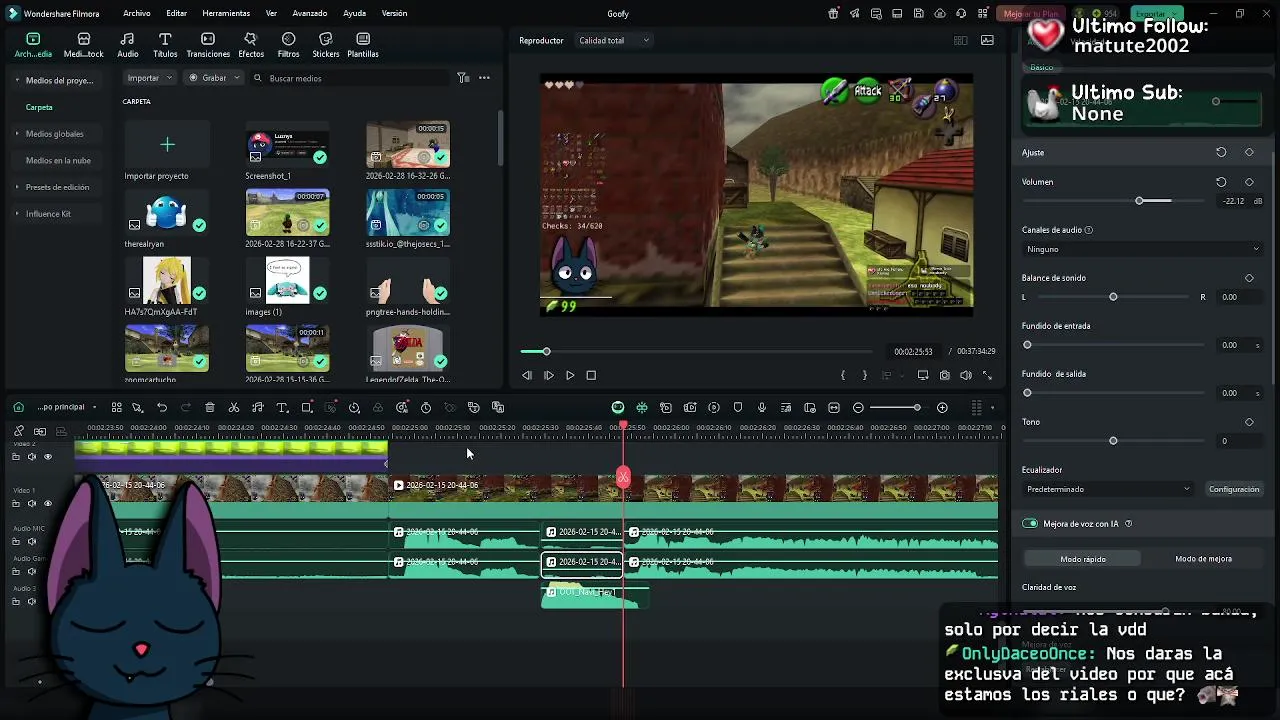1280x720 pixels.
Task: Zoom in the timeline with the plus button
Action: [942, 408]
